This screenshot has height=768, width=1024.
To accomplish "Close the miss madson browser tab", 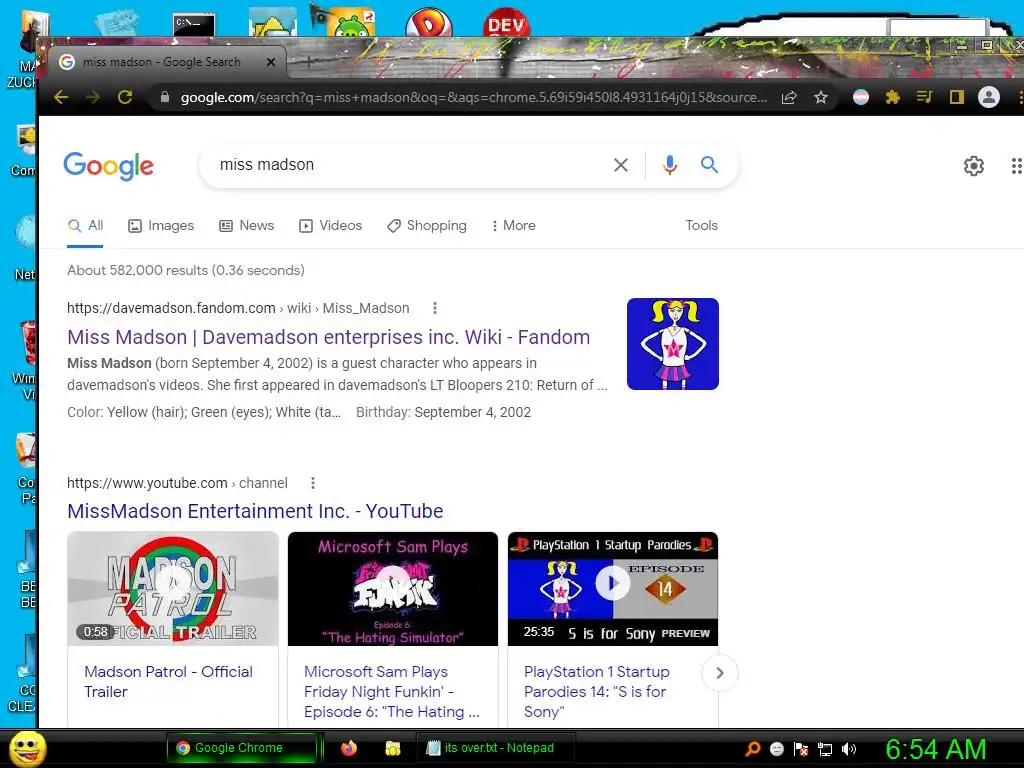I will (x=270, y=62).
